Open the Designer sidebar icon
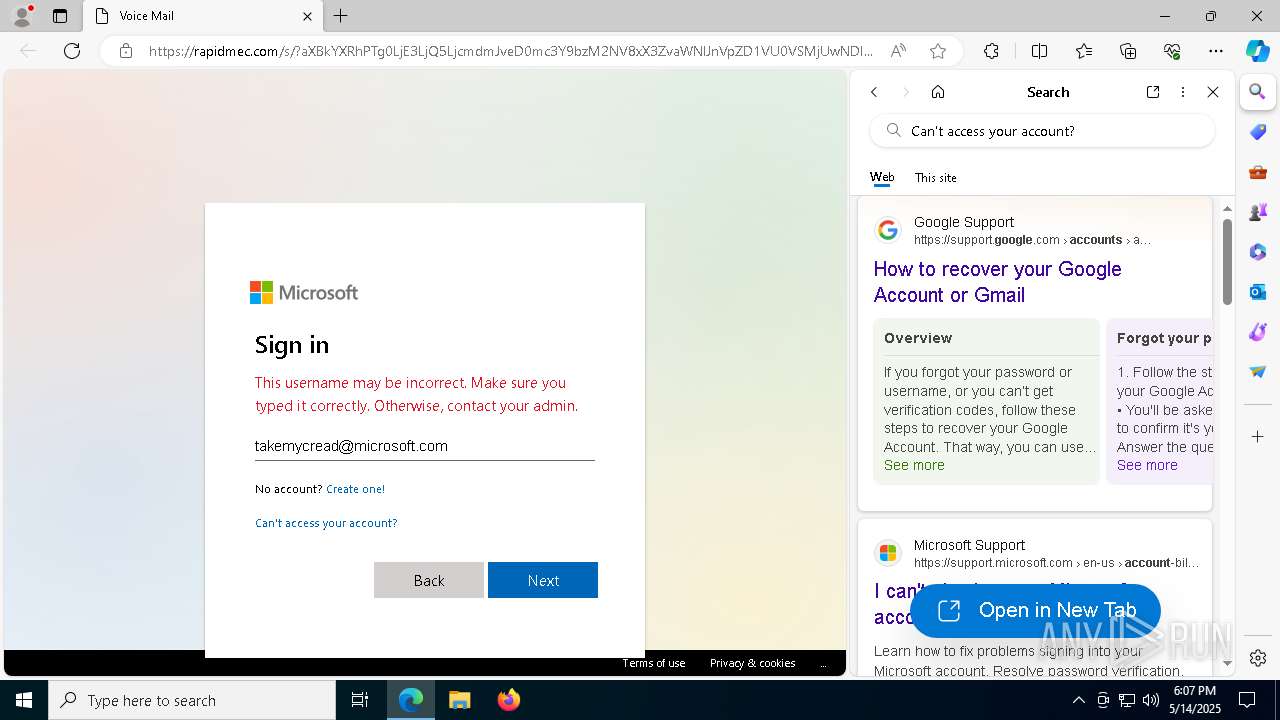The image size is (1280, 720). (x=1258, y=332)
